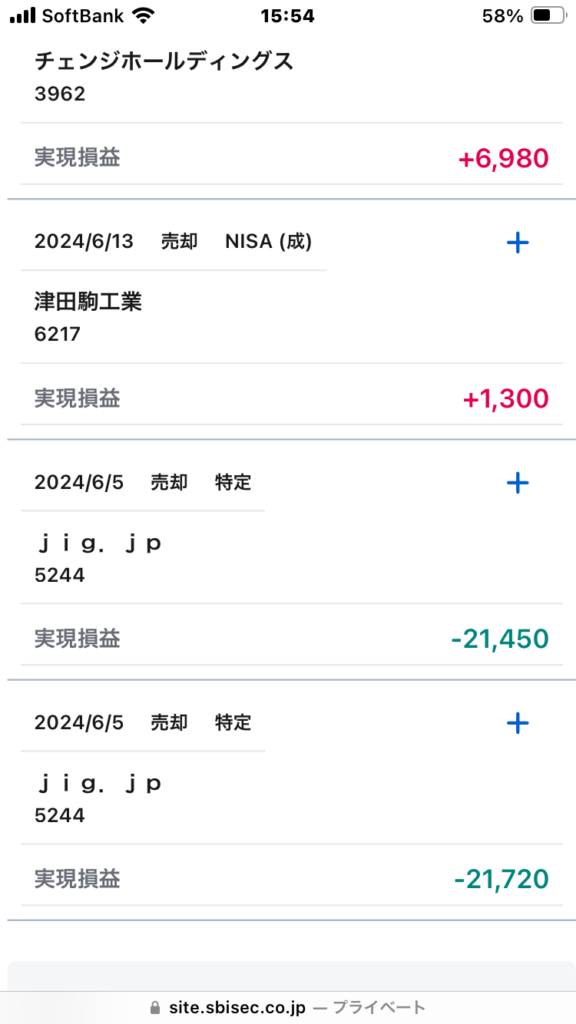Screen dimensions: 576x1024
Task: Tap the lock icon beside site.sbisec.co.jp
Action: tap(155, 1007)
